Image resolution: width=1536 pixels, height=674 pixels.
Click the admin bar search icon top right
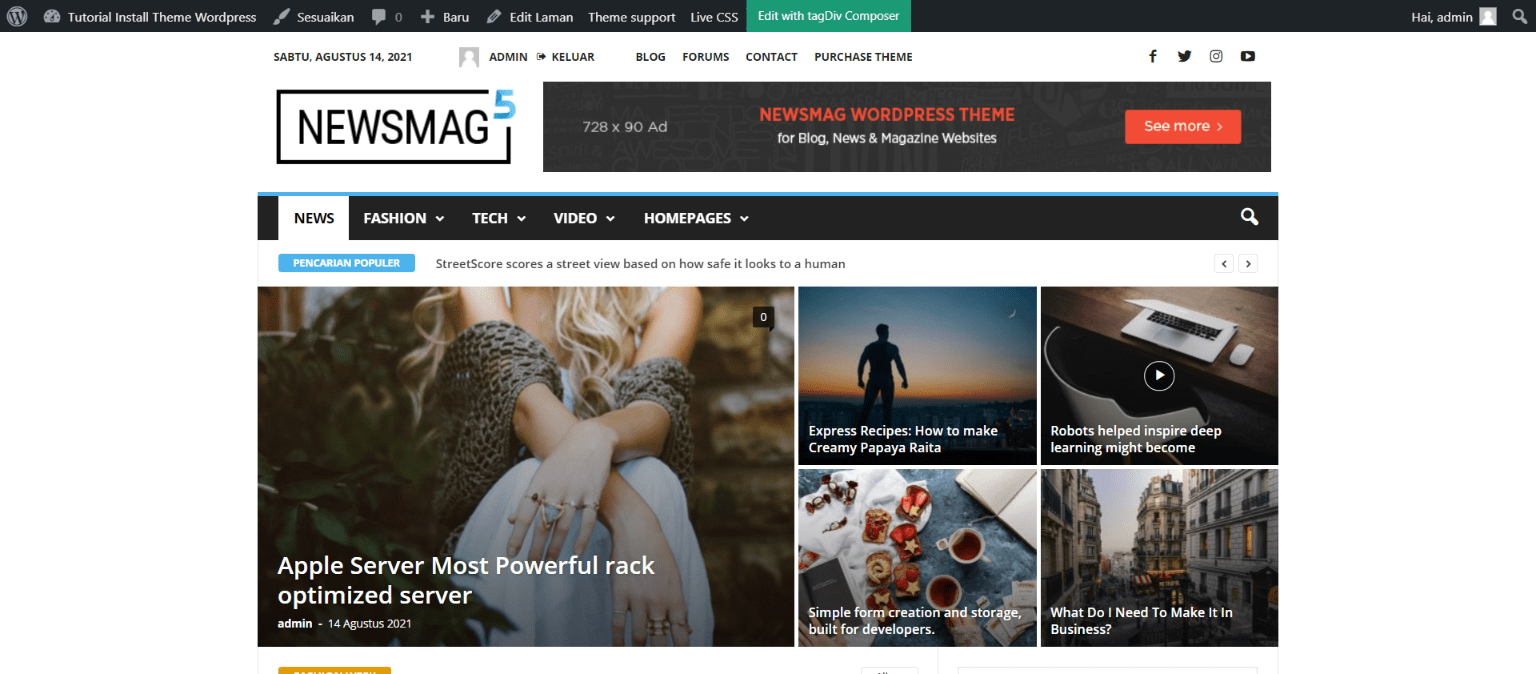pyautogui.click(x=1518, y=16)
